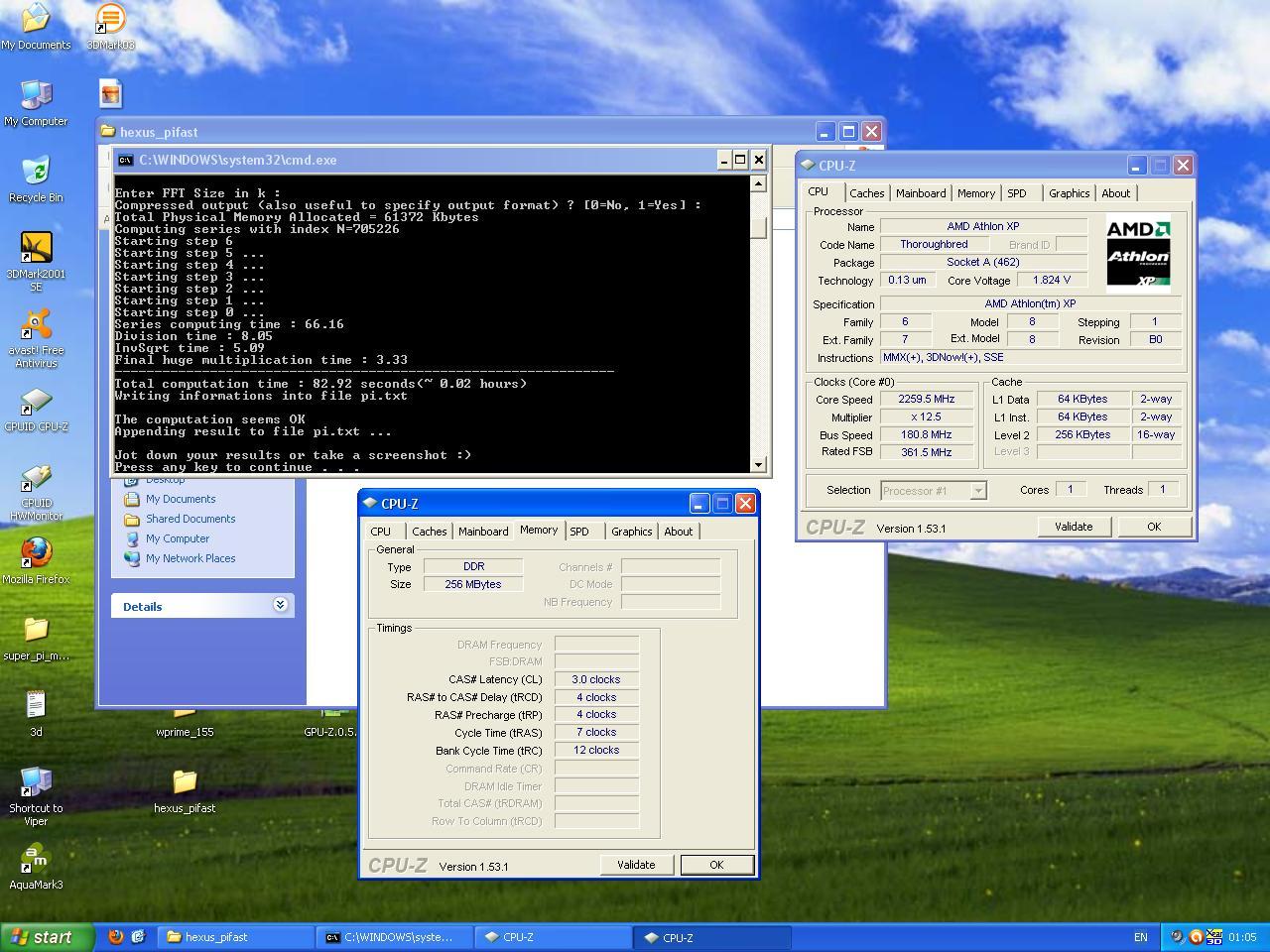
Task: Click the cmd.exe vertical scrollbar thumb
Action: (758, 228)
